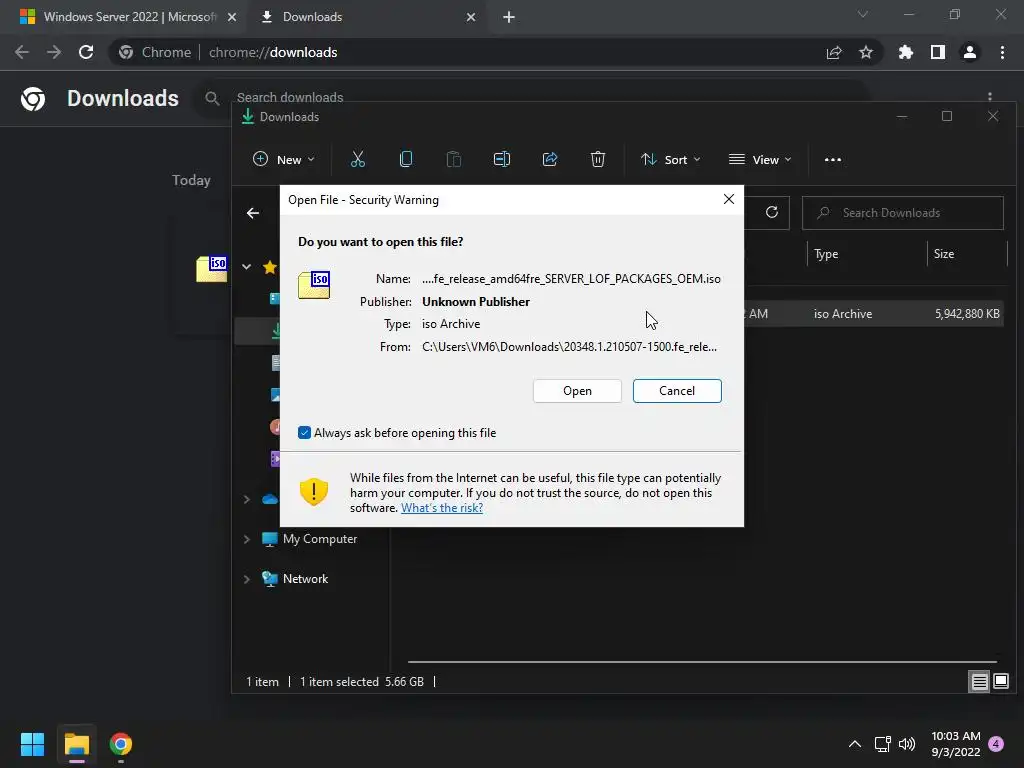Open Chrome's three-dot menu
1024x768 pixels.
[1002, 52]
